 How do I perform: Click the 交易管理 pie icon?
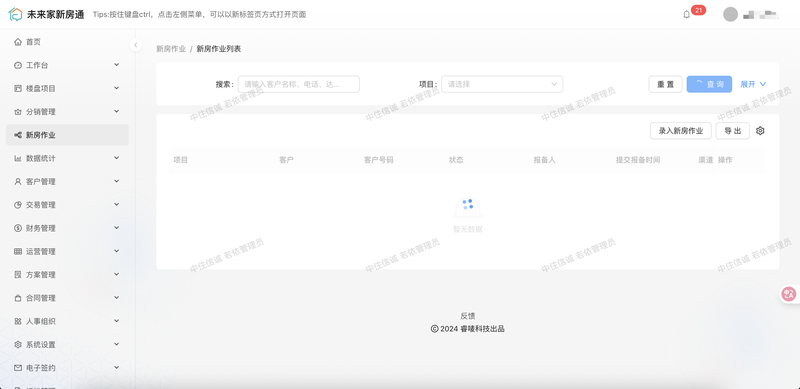pyautogui.click(x=18, y=205)
